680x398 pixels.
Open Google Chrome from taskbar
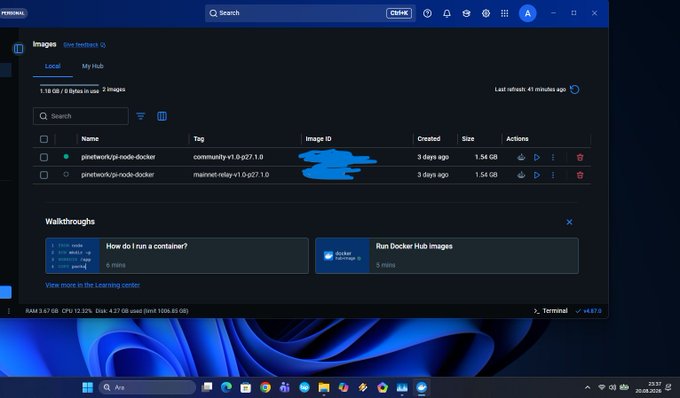[265, 387]
